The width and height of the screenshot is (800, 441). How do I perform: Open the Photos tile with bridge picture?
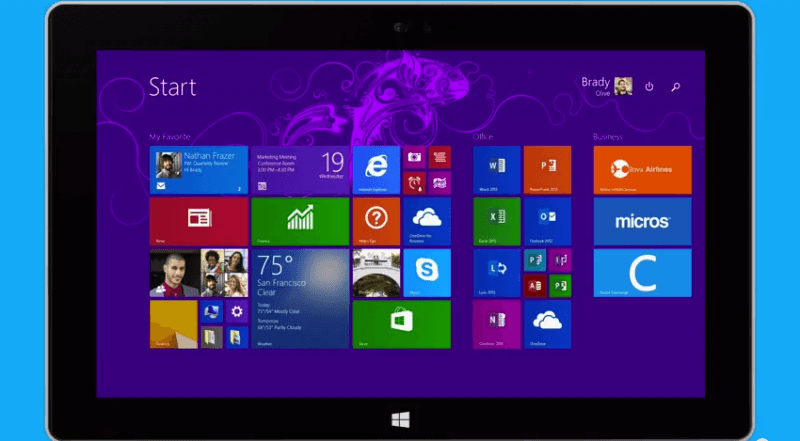376,273
